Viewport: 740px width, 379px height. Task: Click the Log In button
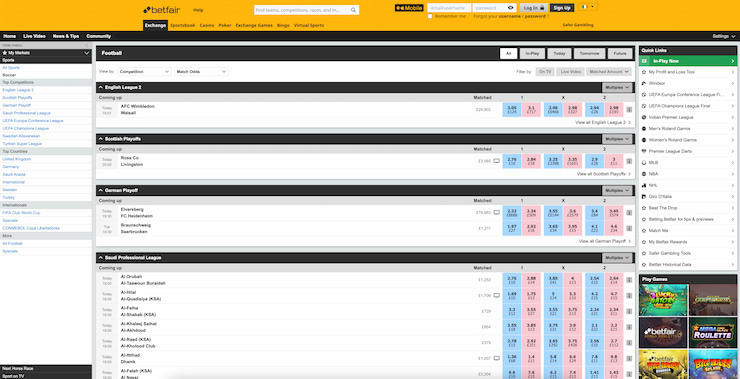click(534, 8)
